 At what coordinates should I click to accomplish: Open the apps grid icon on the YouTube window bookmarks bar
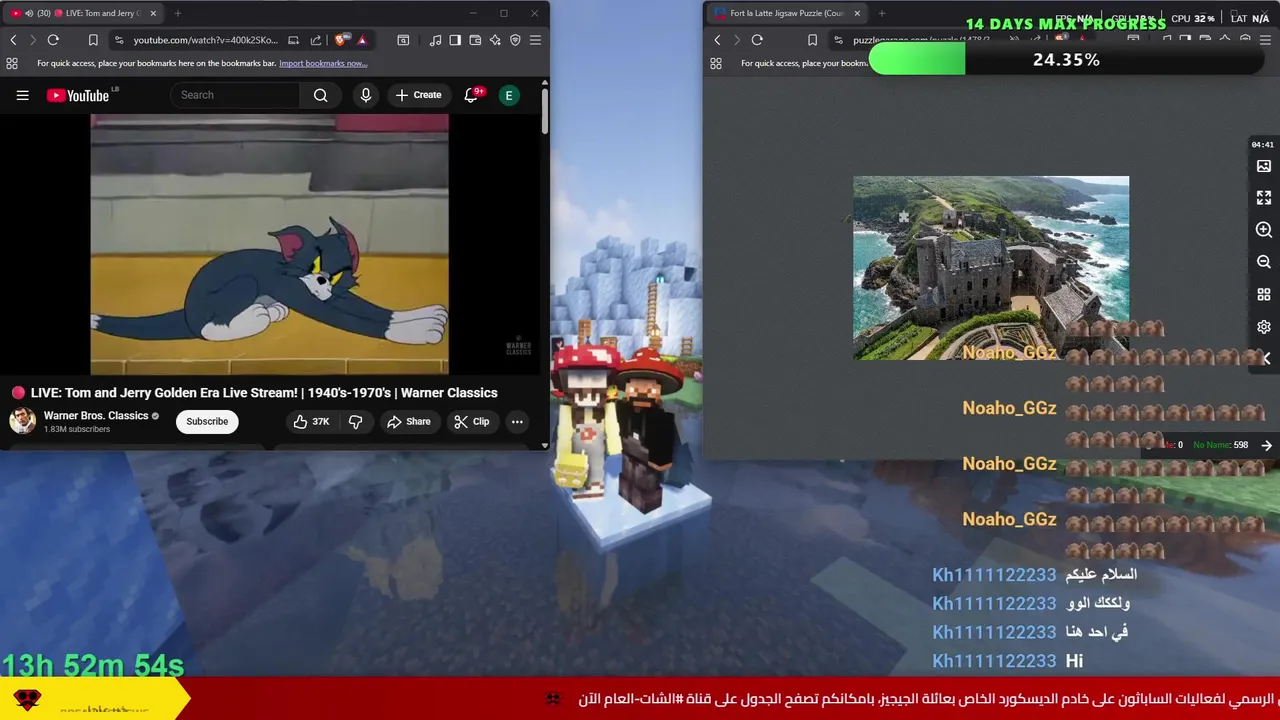12,63
